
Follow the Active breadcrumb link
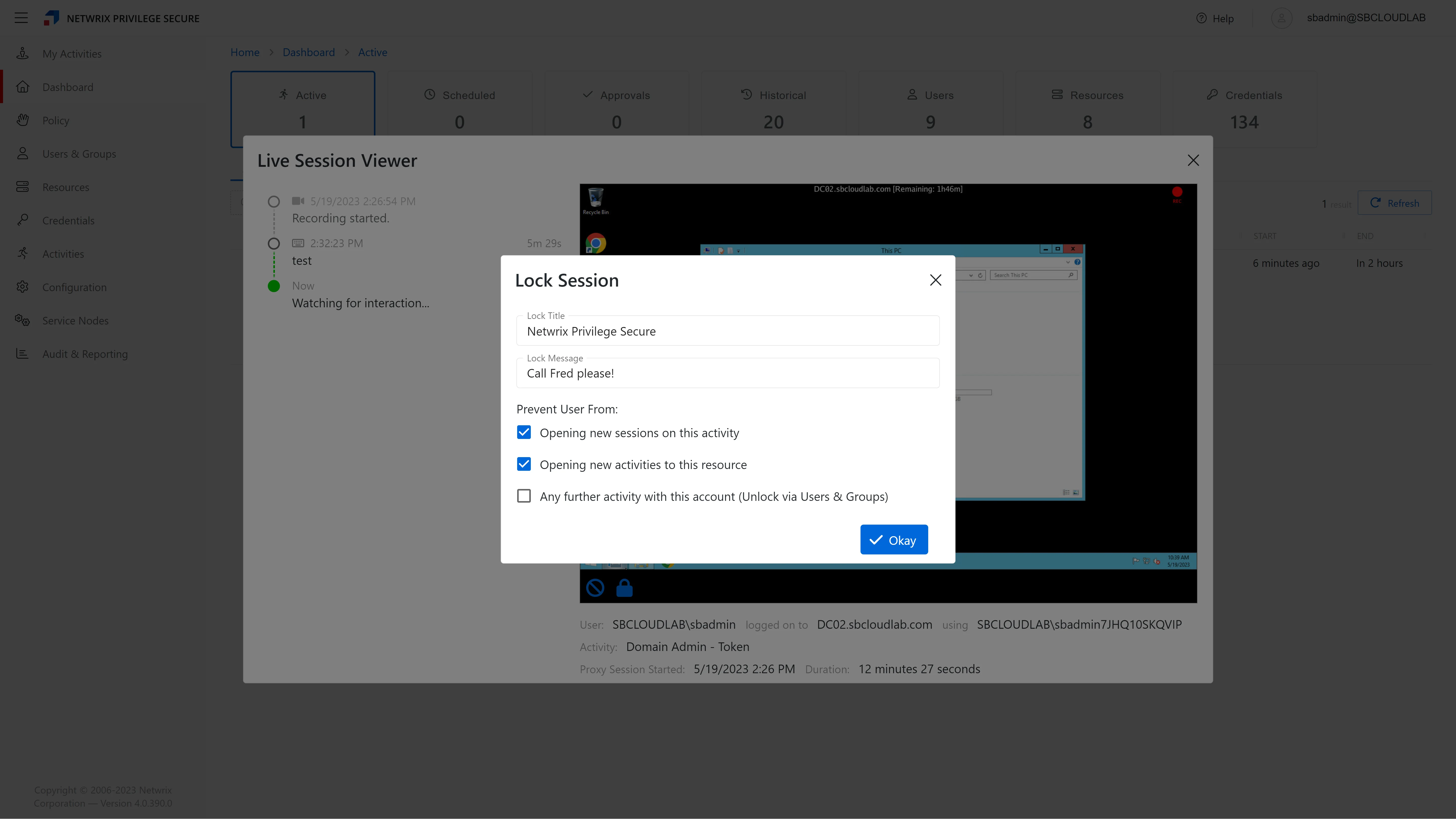click(372, 53)
